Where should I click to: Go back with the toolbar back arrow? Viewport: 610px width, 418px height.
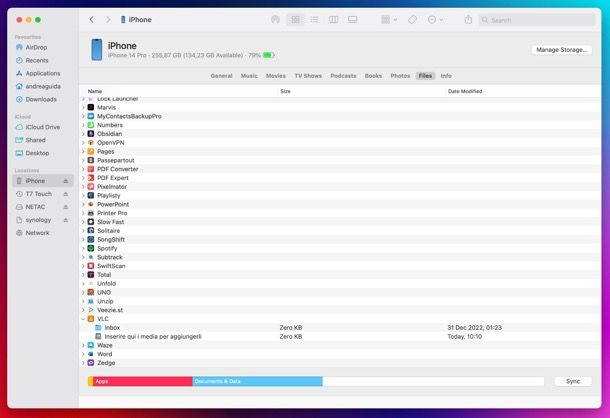(x=91, y=19)
